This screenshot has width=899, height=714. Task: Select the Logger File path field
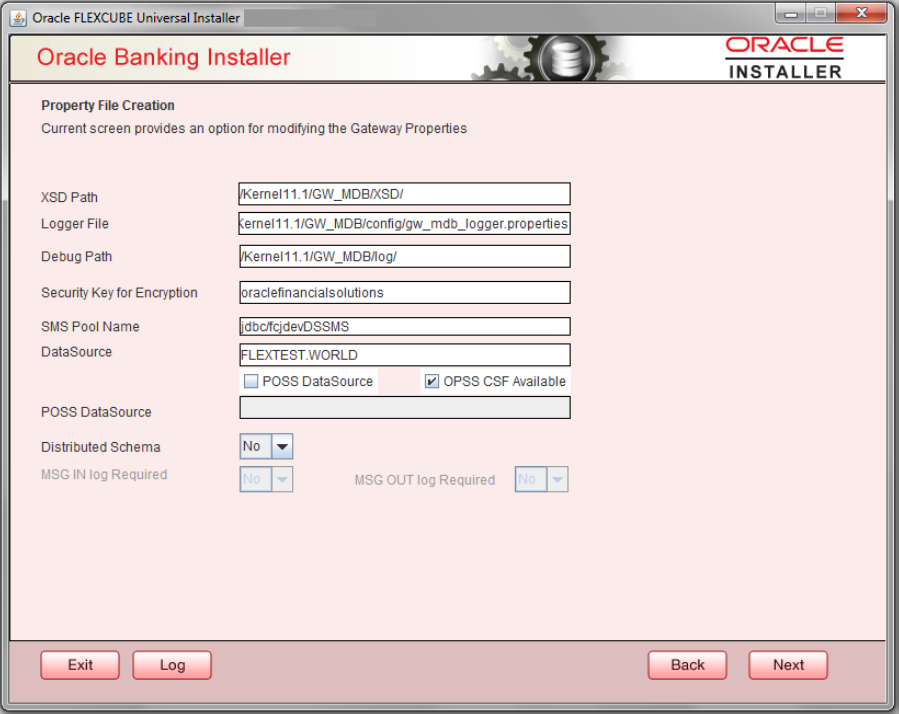coord(404,224)
